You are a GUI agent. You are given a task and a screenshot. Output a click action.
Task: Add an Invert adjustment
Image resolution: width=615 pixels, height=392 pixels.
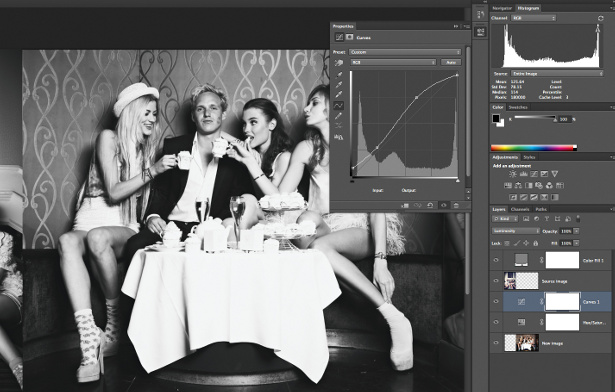click(513, 197)
